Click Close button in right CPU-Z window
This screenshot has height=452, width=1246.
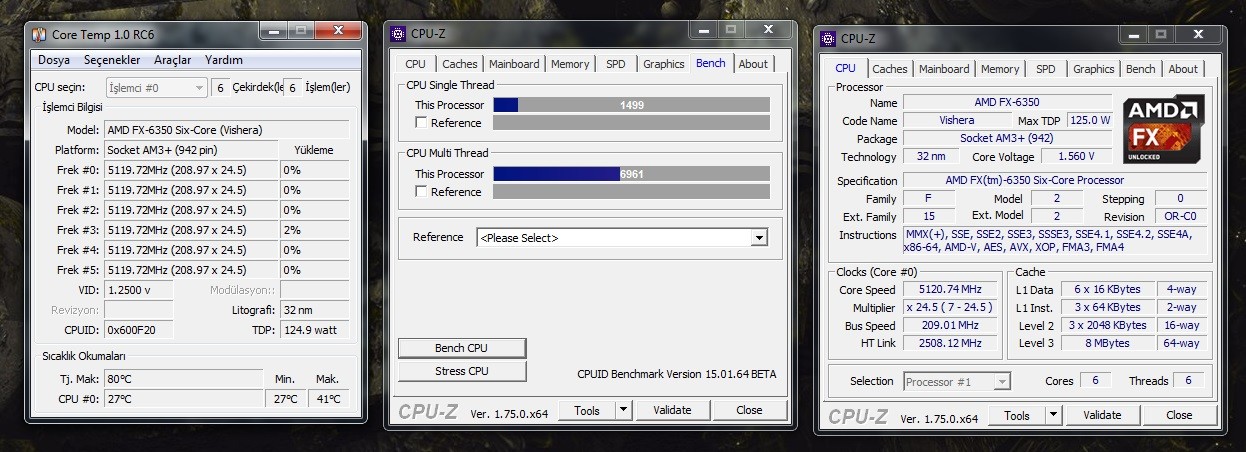[1179, 415]
